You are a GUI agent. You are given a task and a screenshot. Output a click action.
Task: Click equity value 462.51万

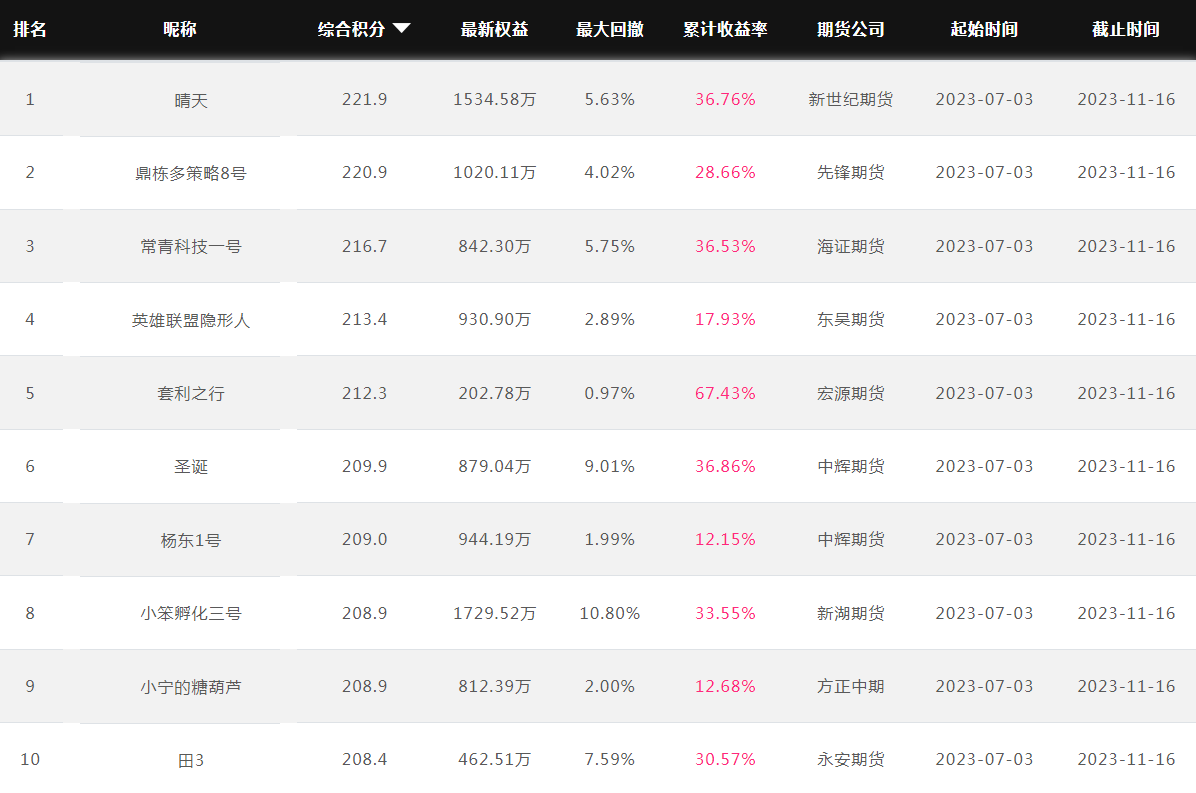[494, 759]
